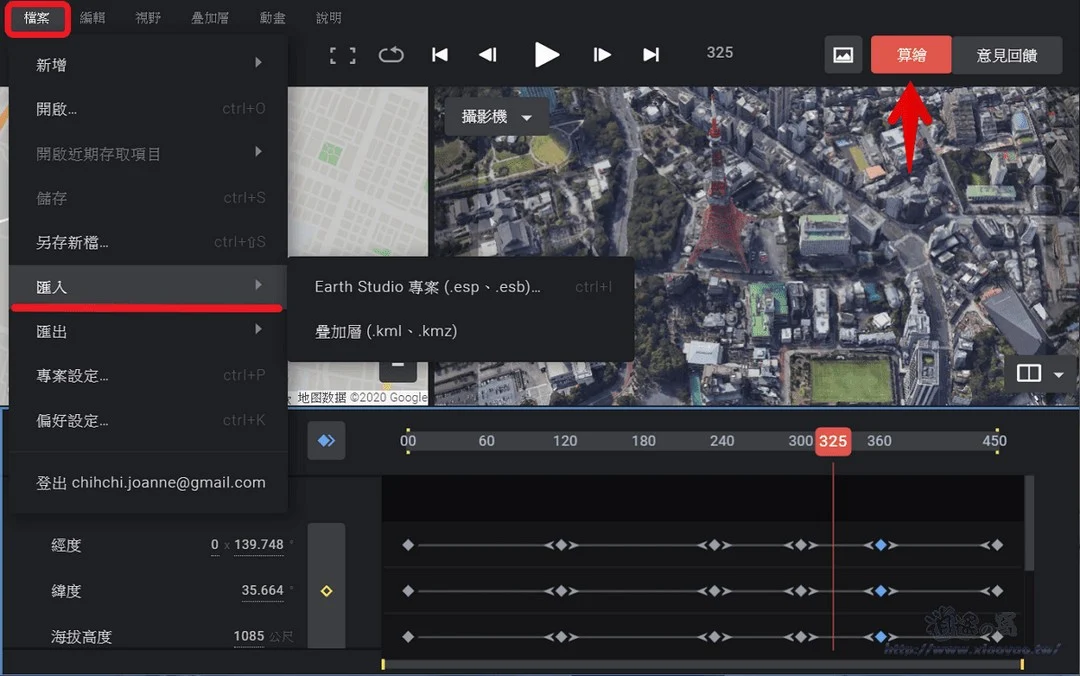Step forward one frame
This screenshot has width=1080, height=676.
602,54
